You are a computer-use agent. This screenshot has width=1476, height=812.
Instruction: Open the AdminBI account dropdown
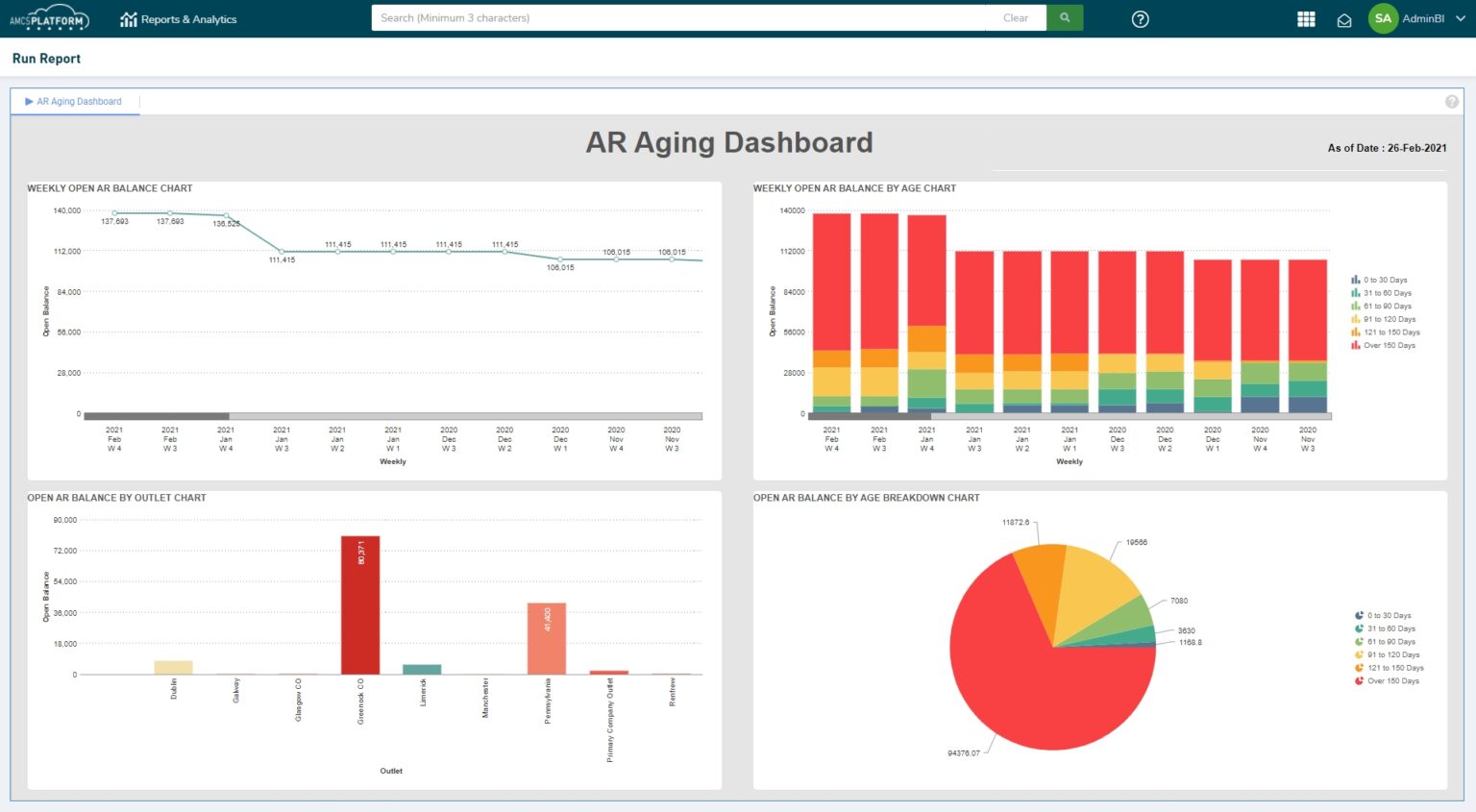1460,18
